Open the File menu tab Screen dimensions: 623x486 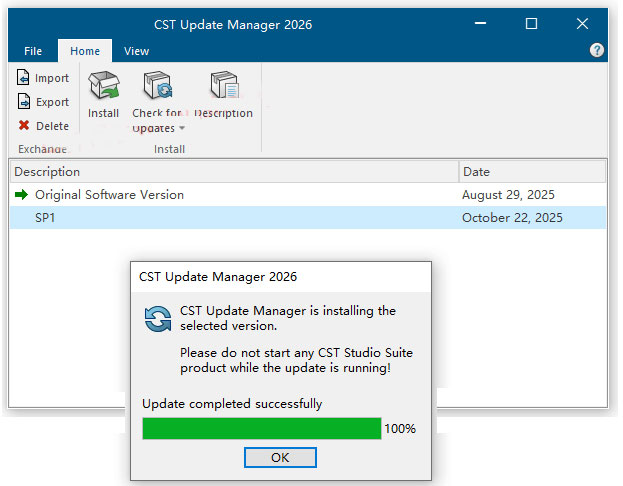pyautogui.click(x=33, y=51)
